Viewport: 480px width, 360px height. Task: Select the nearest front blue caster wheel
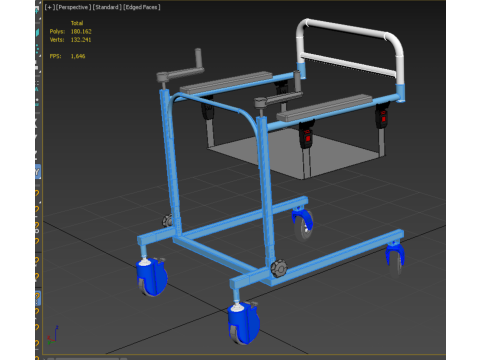(x=244, y=323)
